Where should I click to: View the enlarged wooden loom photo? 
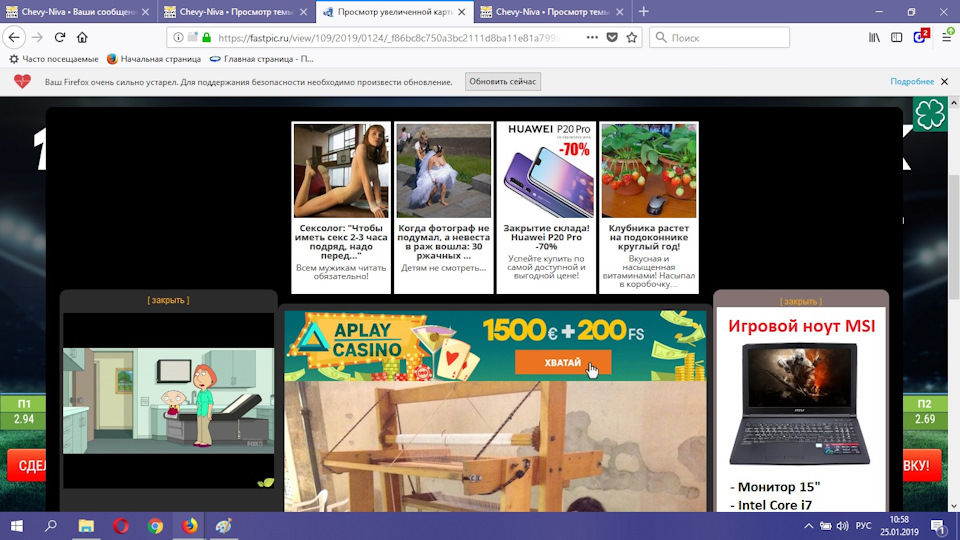pos(495,446)
